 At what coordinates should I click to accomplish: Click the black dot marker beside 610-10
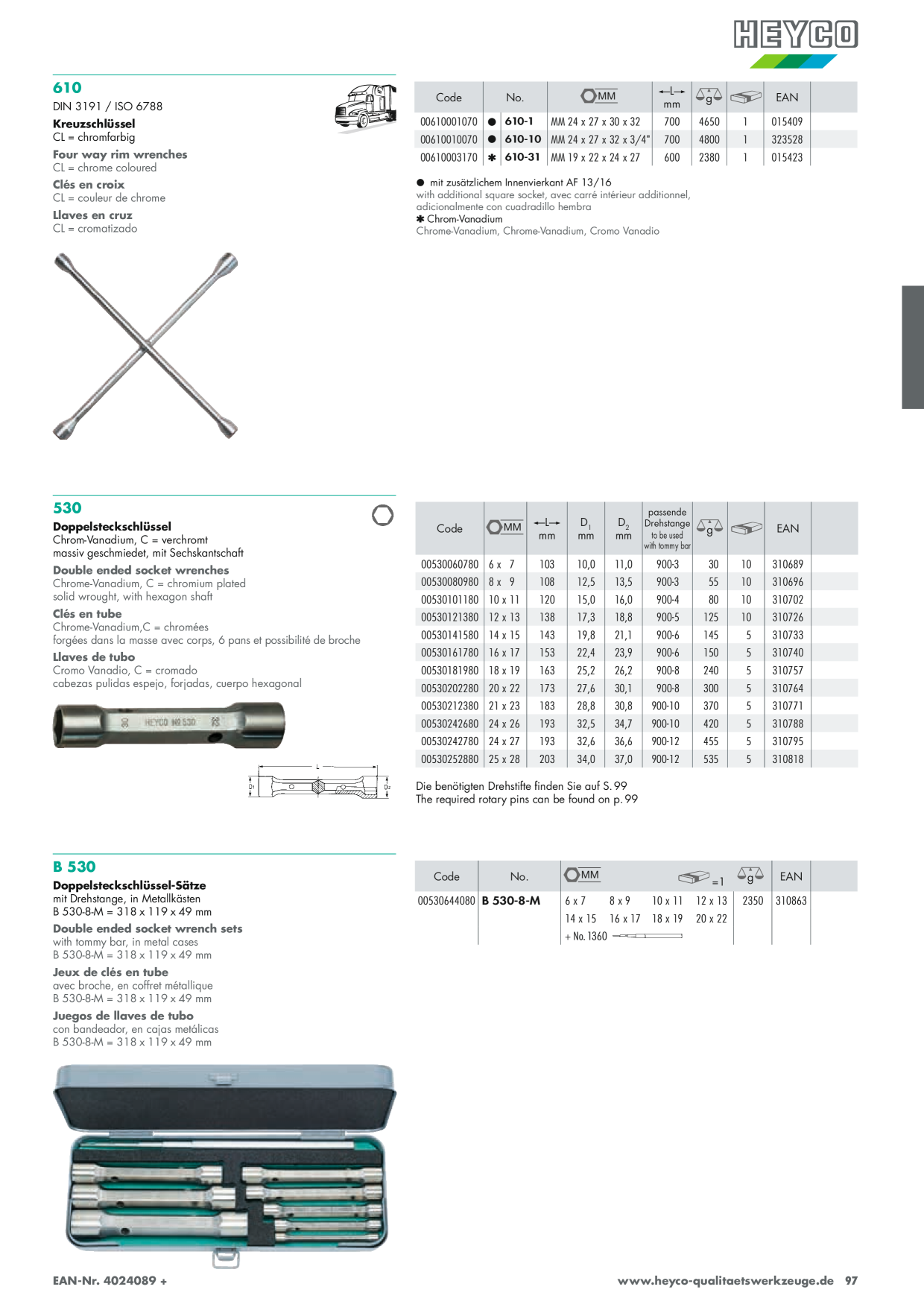coord(492,139)
